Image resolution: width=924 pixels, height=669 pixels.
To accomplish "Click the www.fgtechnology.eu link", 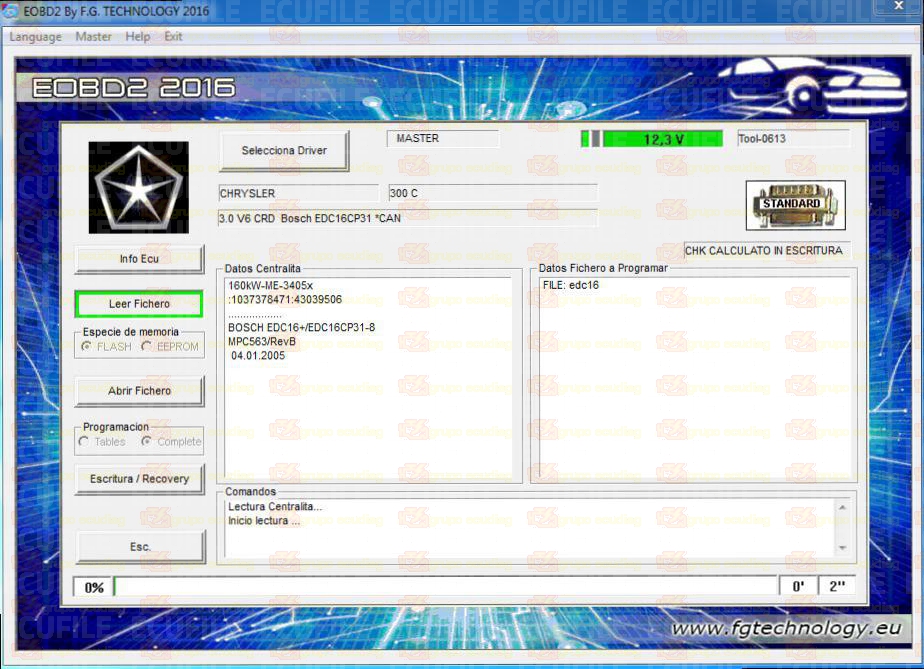I will [786, 628].
